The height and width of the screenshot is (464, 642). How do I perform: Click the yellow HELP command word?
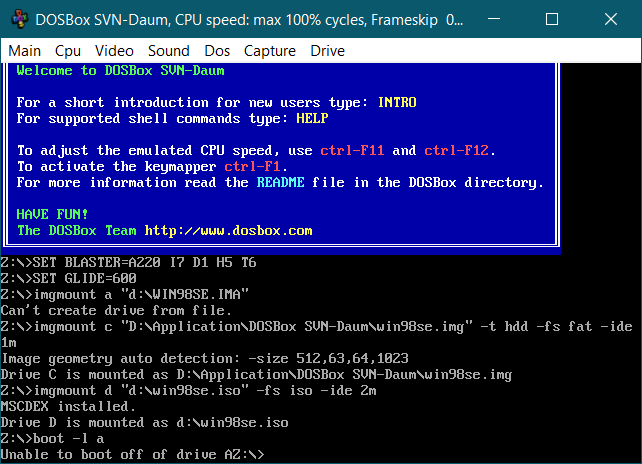pos(313,118)
